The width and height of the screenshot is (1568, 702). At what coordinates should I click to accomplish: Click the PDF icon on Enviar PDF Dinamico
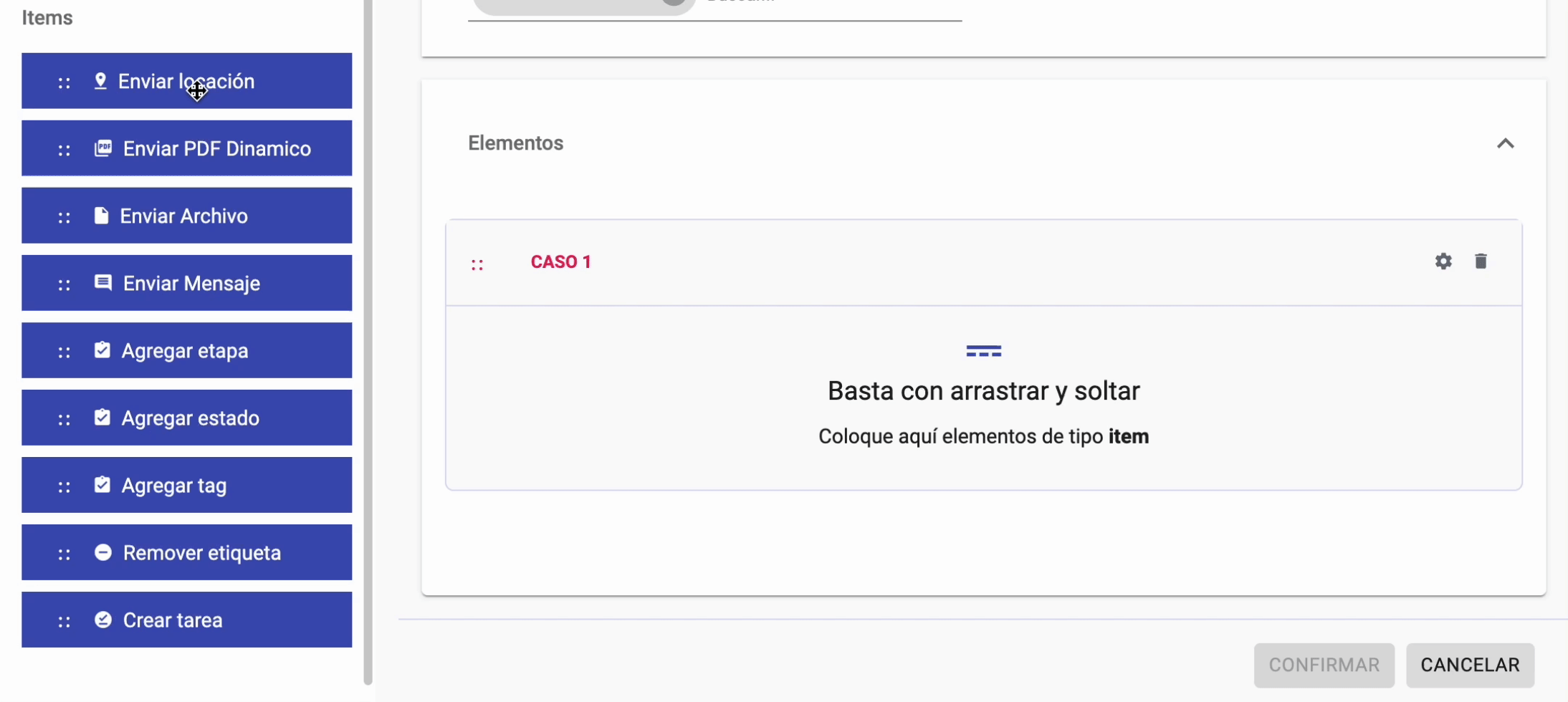pos(103,148)
